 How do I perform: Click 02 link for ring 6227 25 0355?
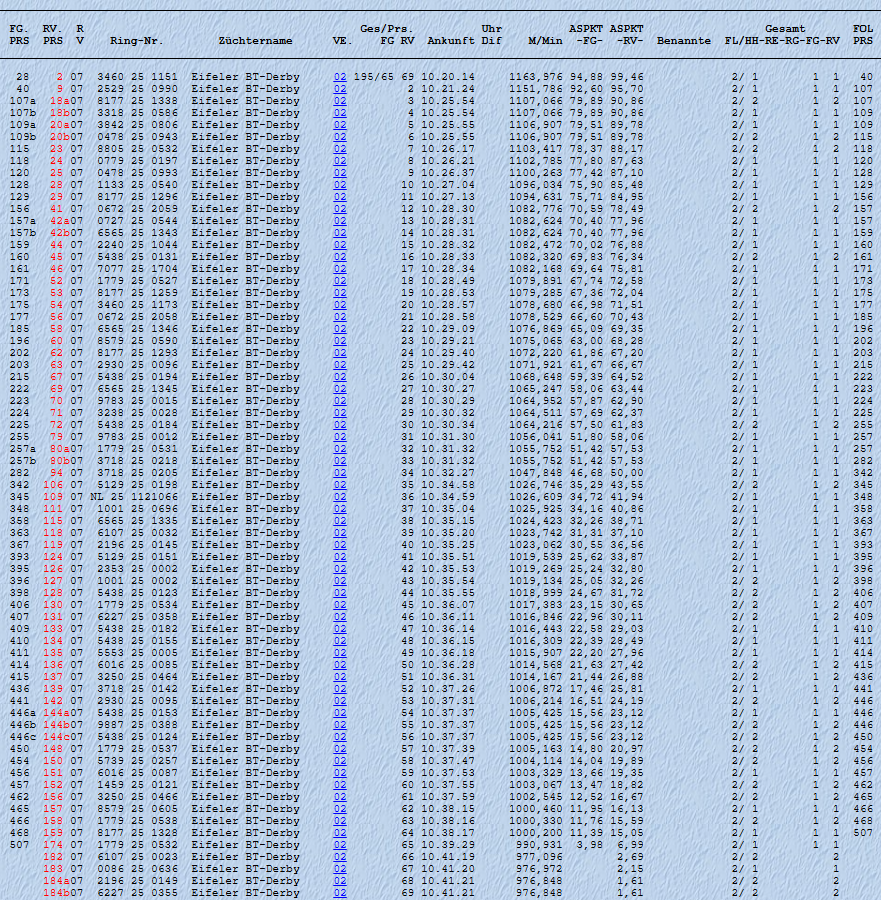[340, 892]
